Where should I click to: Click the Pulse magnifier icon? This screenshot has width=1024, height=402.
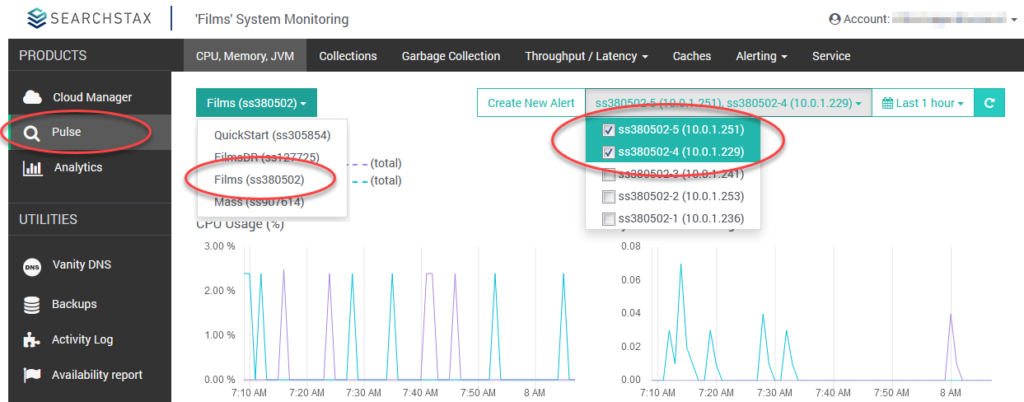tap(32, 133)
